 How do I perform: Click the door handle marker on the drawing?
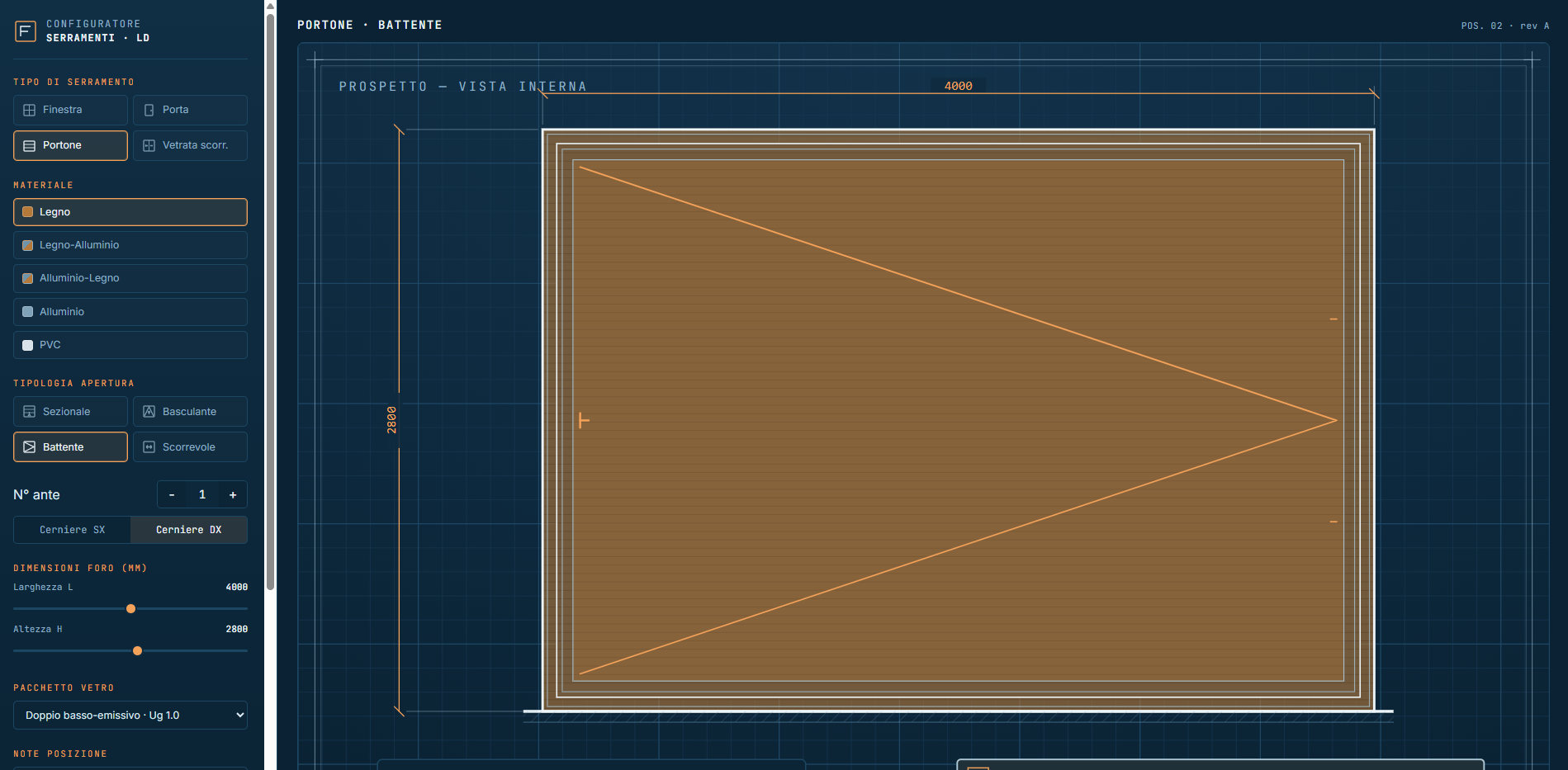[x=584, y=421]
